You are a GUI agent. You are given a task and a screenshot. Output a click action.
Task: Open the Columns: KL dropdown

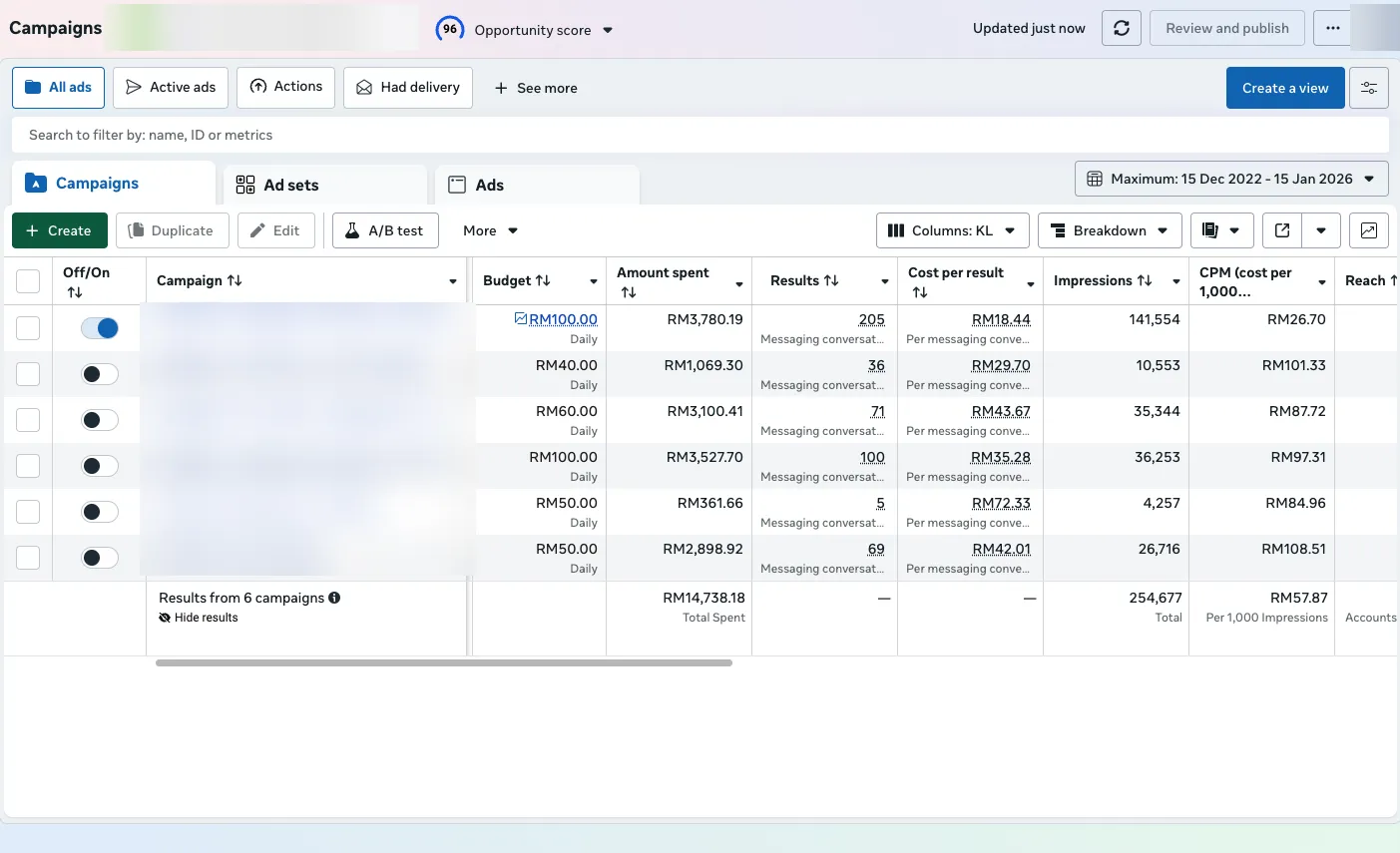[x=952, y=230]
